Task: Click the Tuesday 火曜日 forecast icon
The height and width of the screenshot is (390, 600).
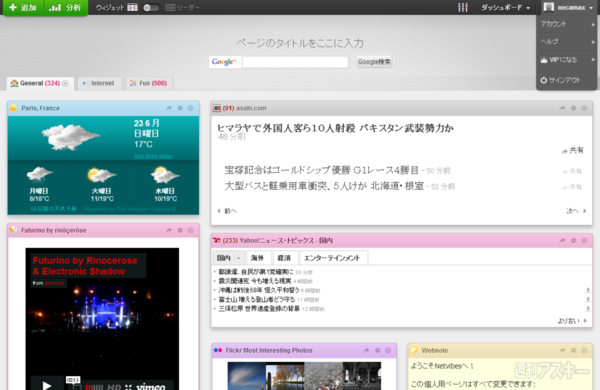Action: click(101, 175)
